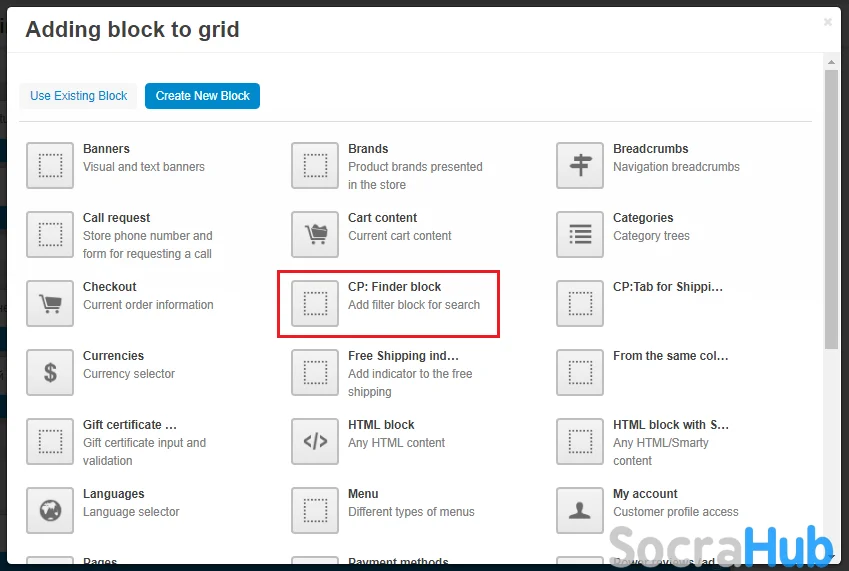
Task: Choose the Categories list icon
Action: (x=580, y=234)
